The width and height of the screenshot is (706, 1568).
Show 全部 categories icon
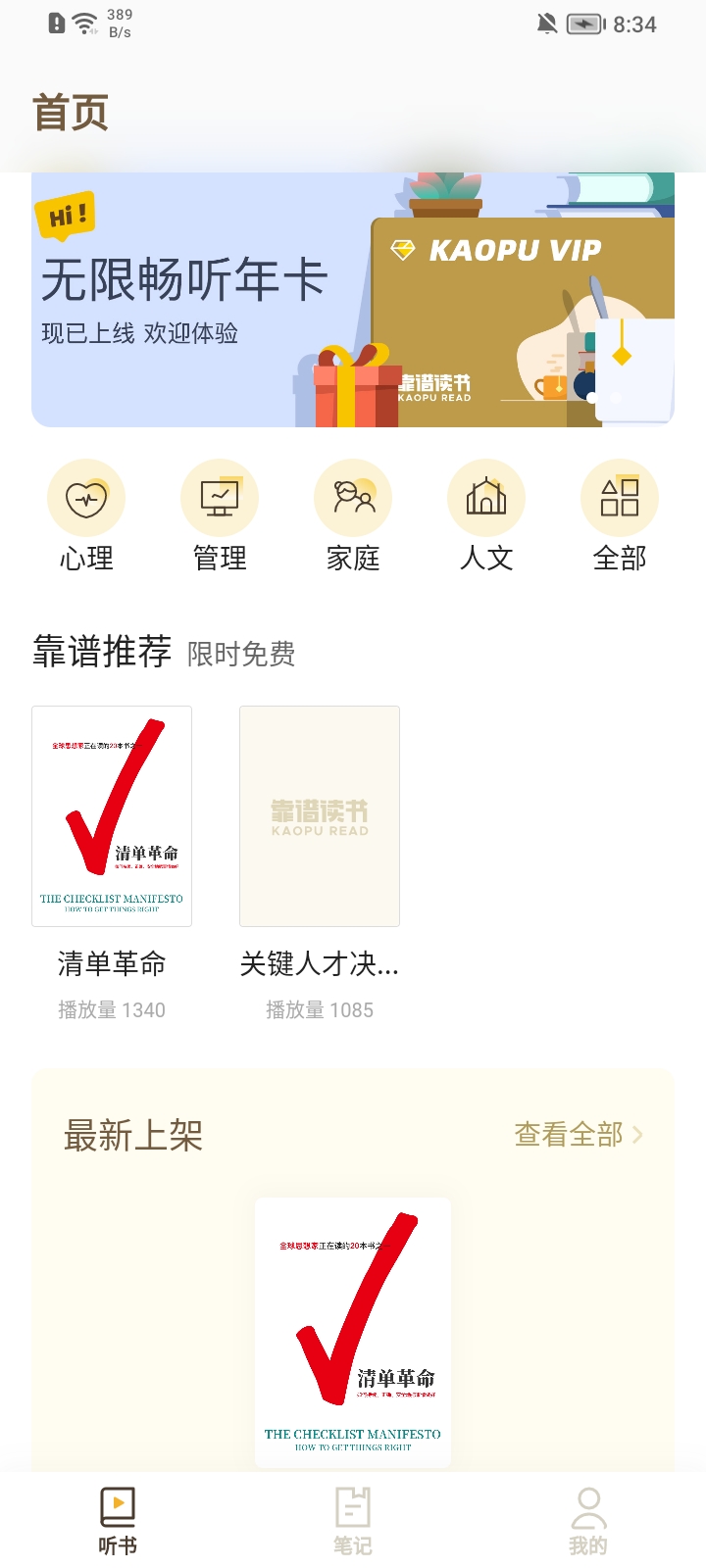(620, 499)
